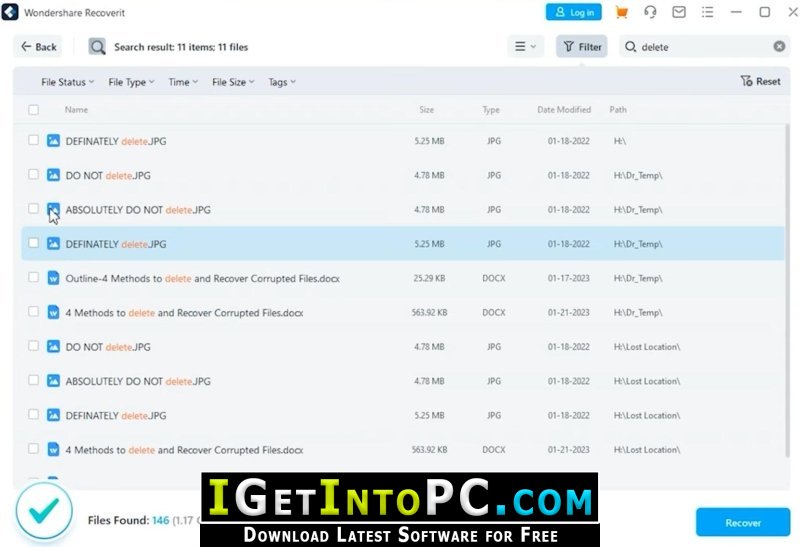Image resolution: width=800 pixels, height=547 pixels.
Task: Click the Word icon of Outline-4 Methods to delete docx
Action: pyautogui.click(x=53, y=278)
